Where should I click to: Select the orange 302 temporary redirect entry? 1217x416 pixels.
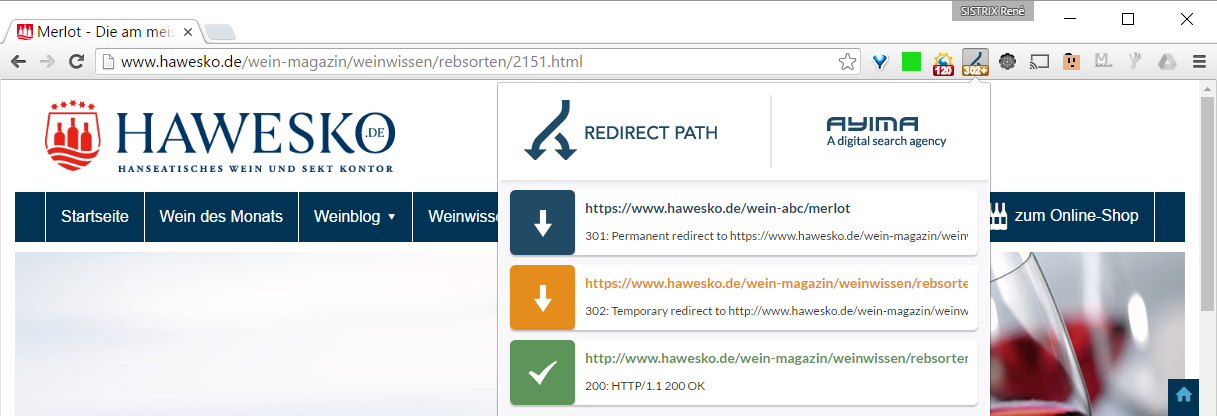[743, 297]
